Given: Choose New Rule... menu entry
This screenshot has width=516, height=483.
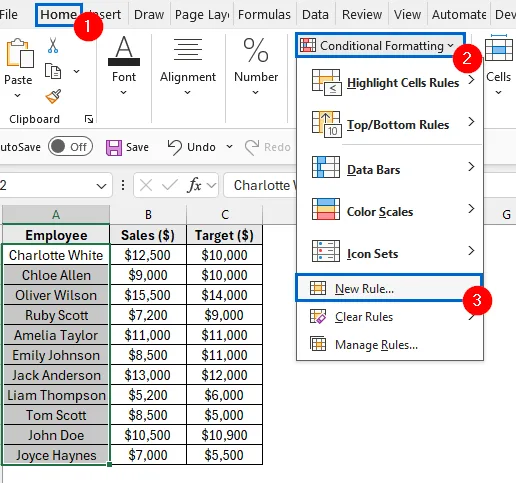Looking at the screenshot, I should [x=389, y=288].
